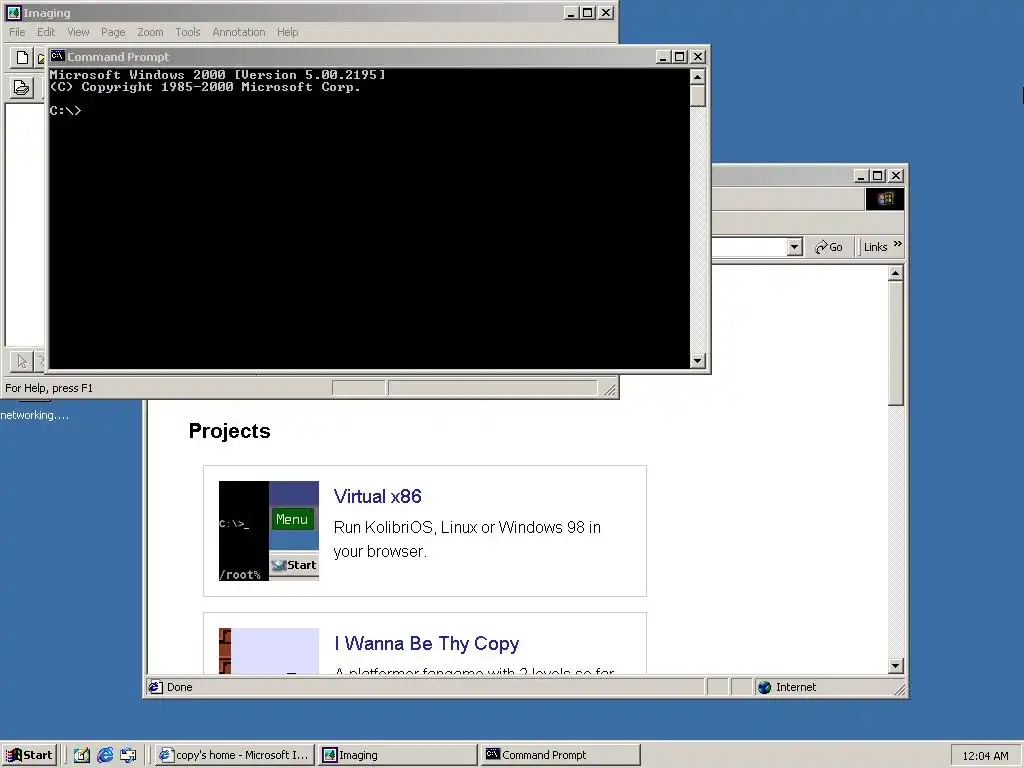Click the 'For Help, press F1' status text
Image resolution: width=1024 pixels, height=768 pixels.
[49, 388]
